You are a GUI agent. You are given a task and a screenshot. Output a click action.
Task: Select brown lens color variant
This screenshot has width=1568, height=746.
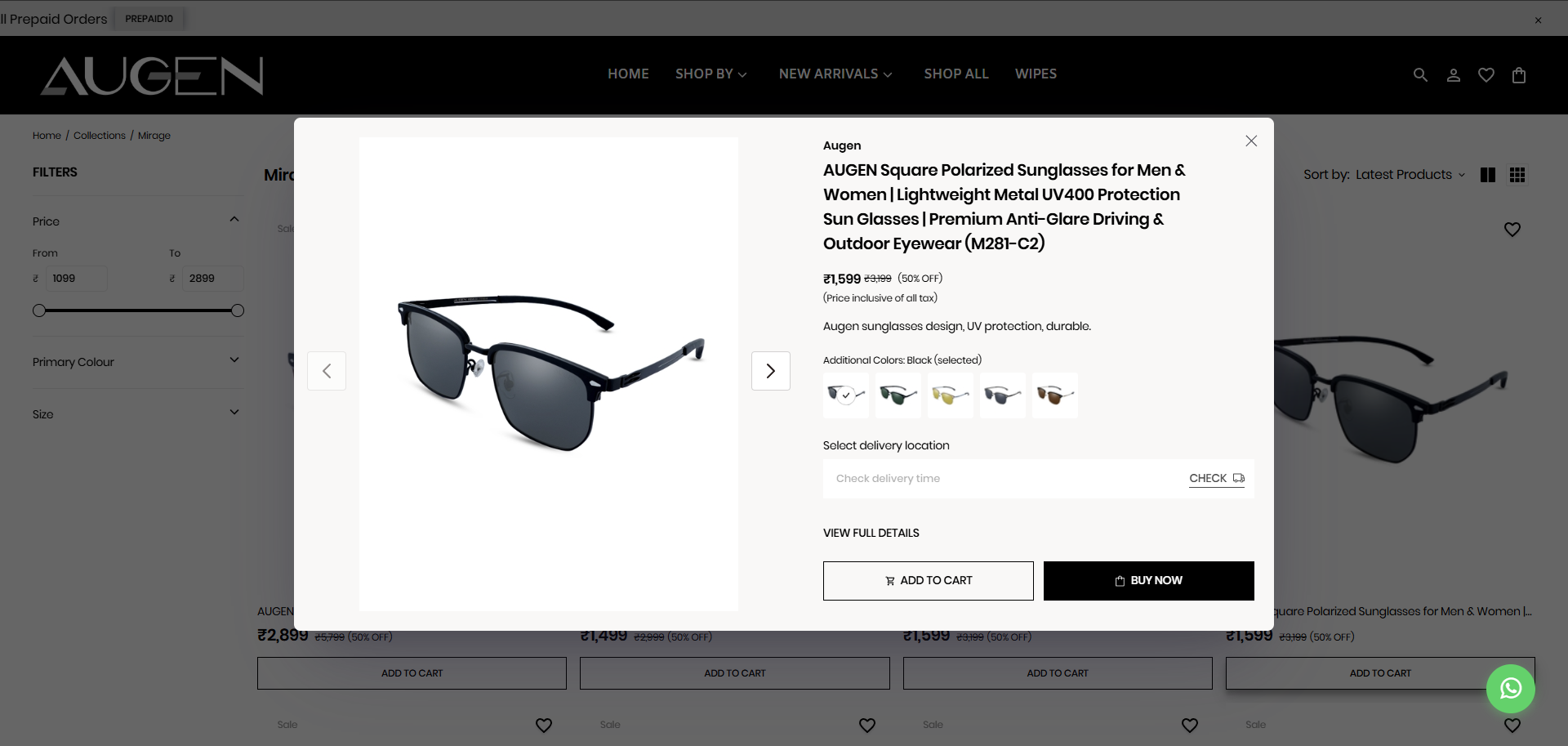(1055, 395)
